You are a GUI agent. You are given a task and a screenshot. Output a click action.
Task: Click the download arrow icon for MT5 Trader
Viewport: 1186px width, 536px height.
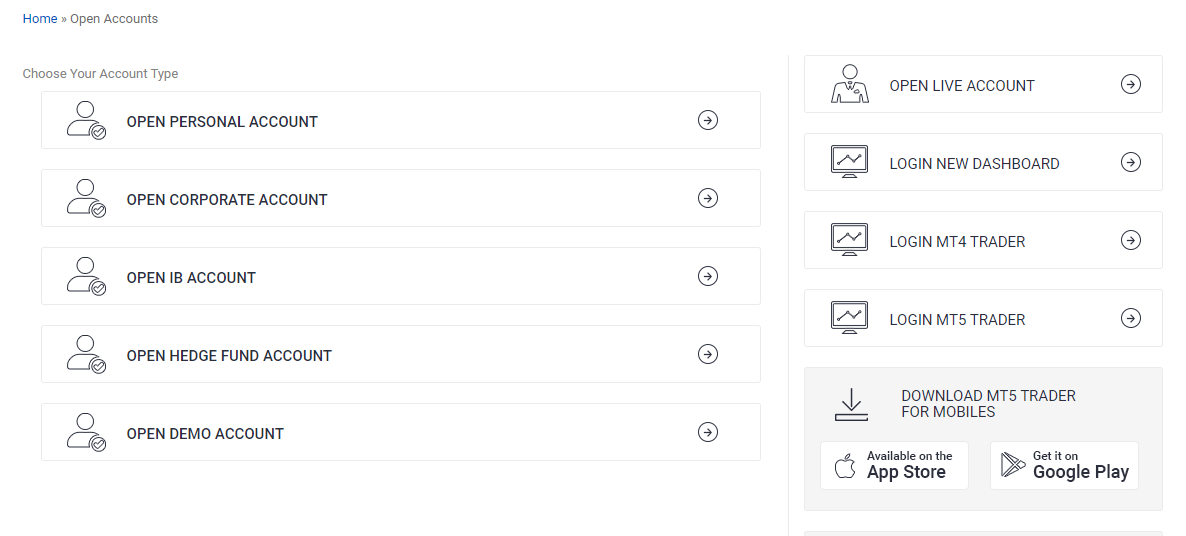(851, 404)
